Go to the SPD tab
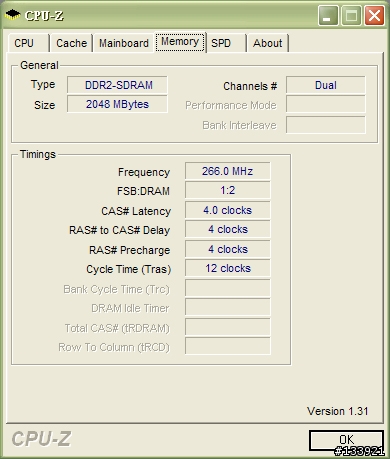Viewport: 390px width, 459px height. point(226,43)
